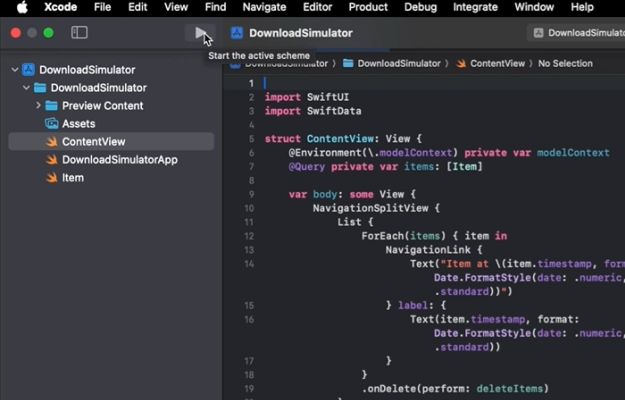The width and height of the screenshot is (625, 400).
Task: Open the Xcode menu
Action: pyautogui.click(x=60, y=7)
